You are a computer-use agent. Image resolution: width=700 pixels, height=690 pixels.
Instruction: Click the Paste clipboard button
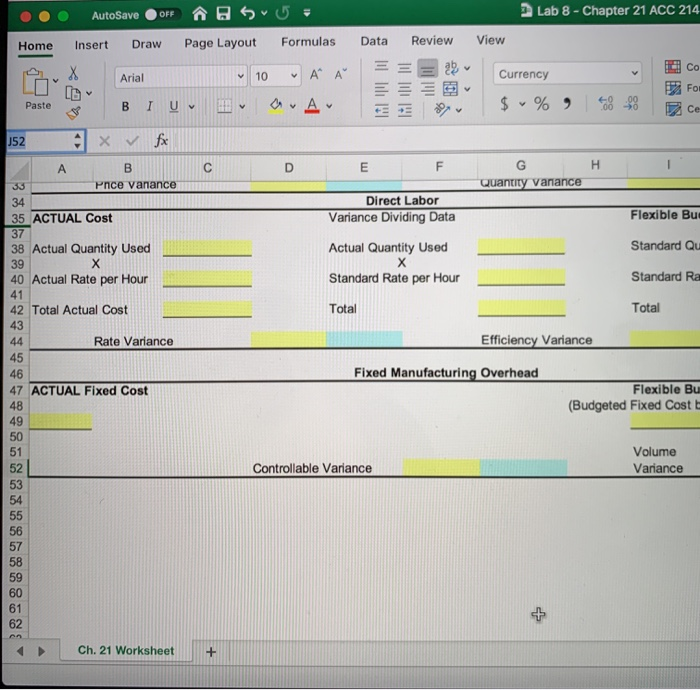37,89
